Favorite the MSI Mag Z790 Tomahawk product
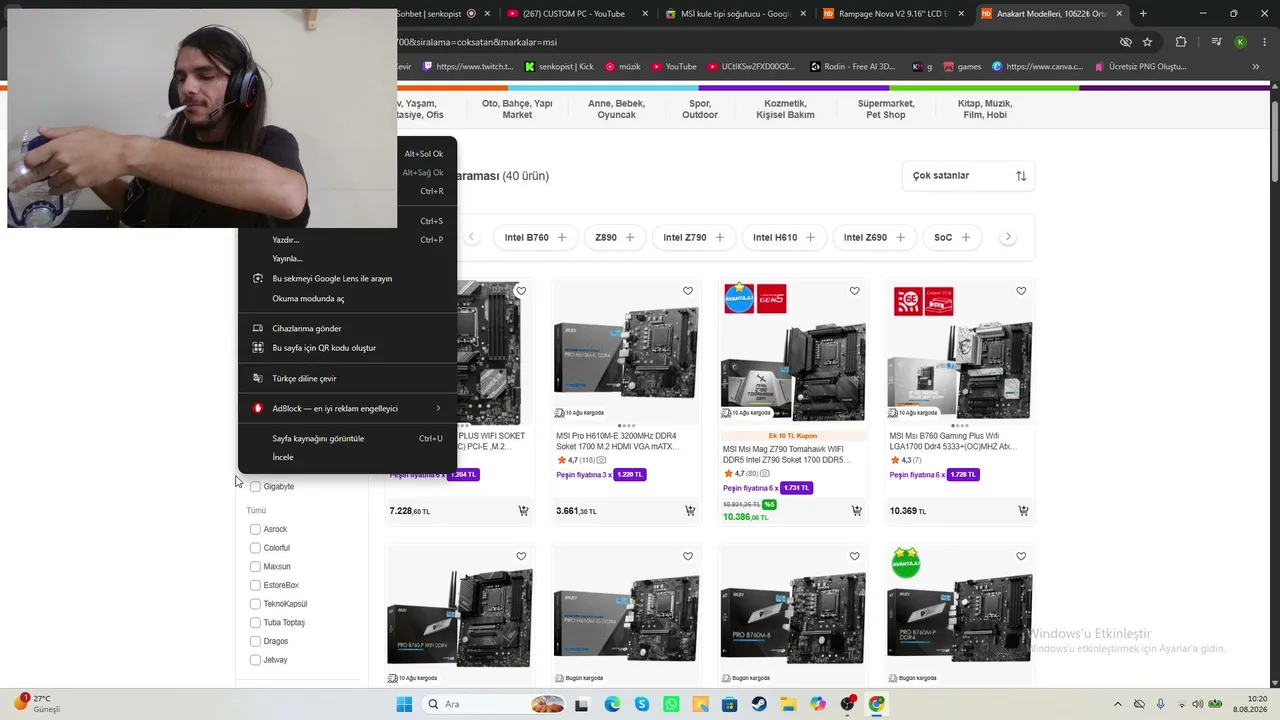Image resolution: width=1280 pixels, height=720 pixels. tap(854, 291)
